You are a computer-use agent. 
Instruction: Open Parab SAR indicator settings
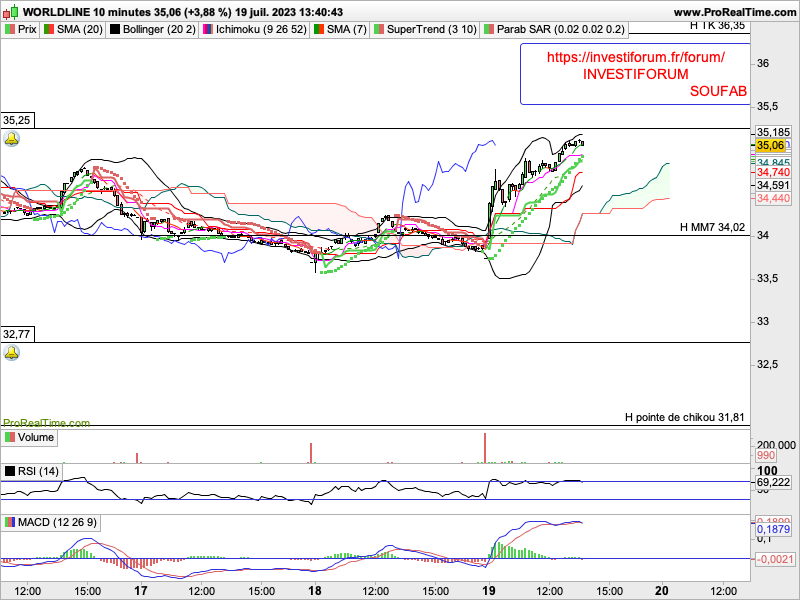[x=561, y=30]
